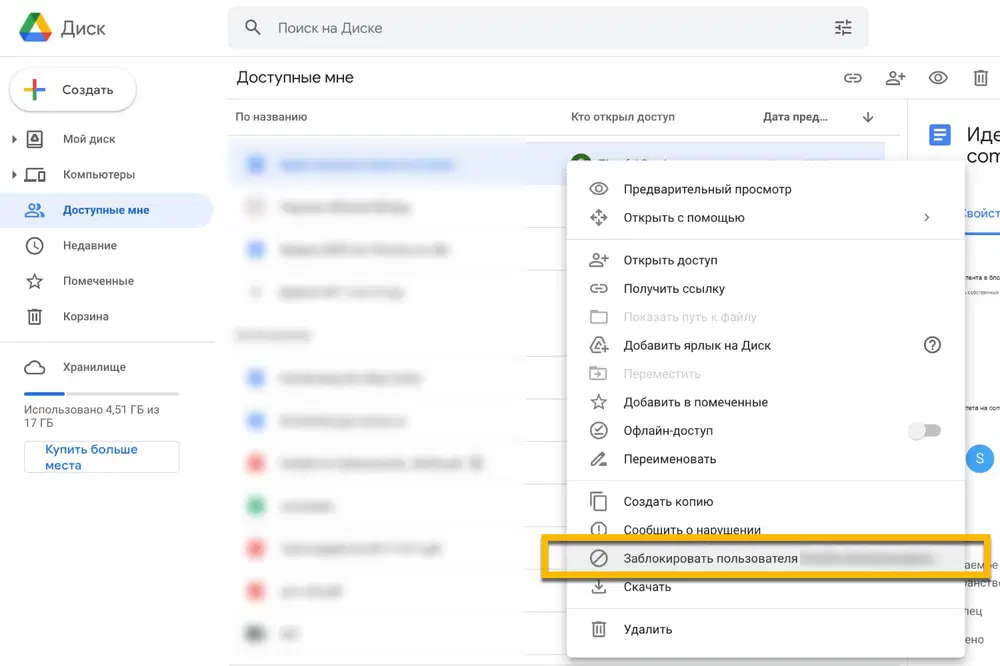Viewport: 1000px width, 666px height.
Task: Click the Google Drive logo
Action: (x=36, y=28)
